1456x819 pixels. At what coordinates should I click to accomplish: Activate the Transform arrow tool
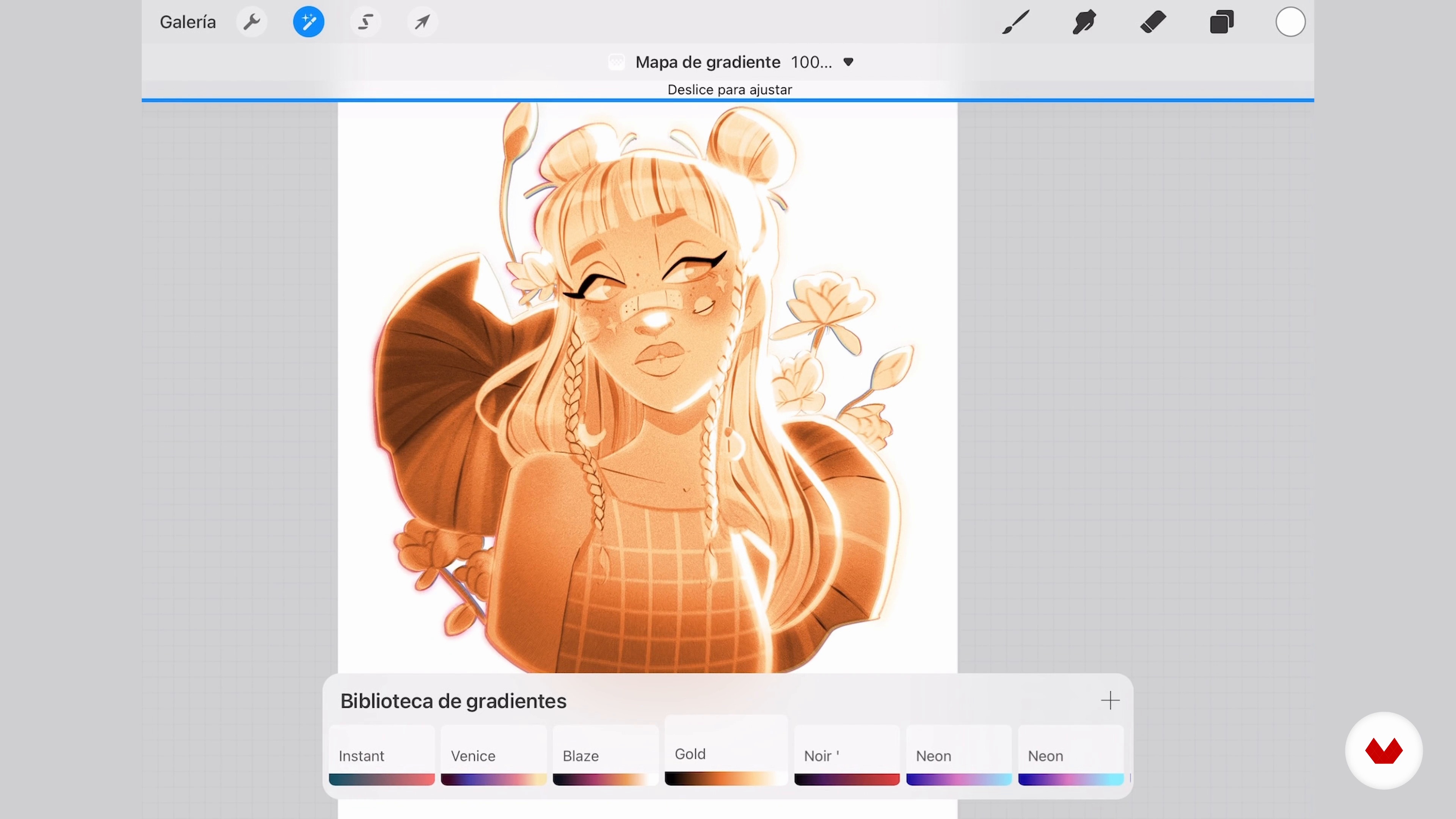(422, 22)
